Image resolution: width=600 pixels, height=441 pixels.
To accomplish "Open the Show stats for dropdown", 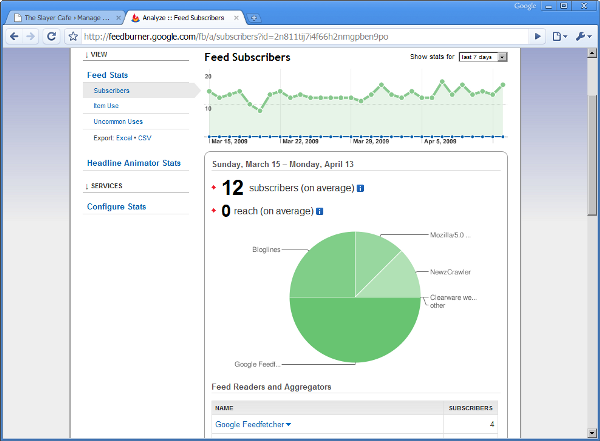I will pyautogui.click(x=483, y=57).
